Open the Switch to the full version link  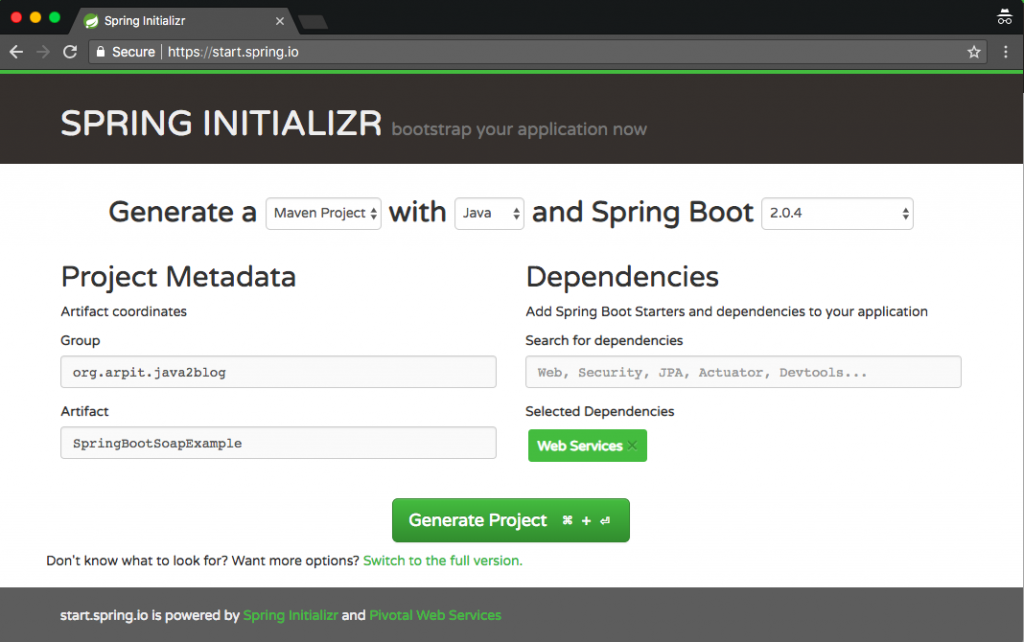[442, 560]
